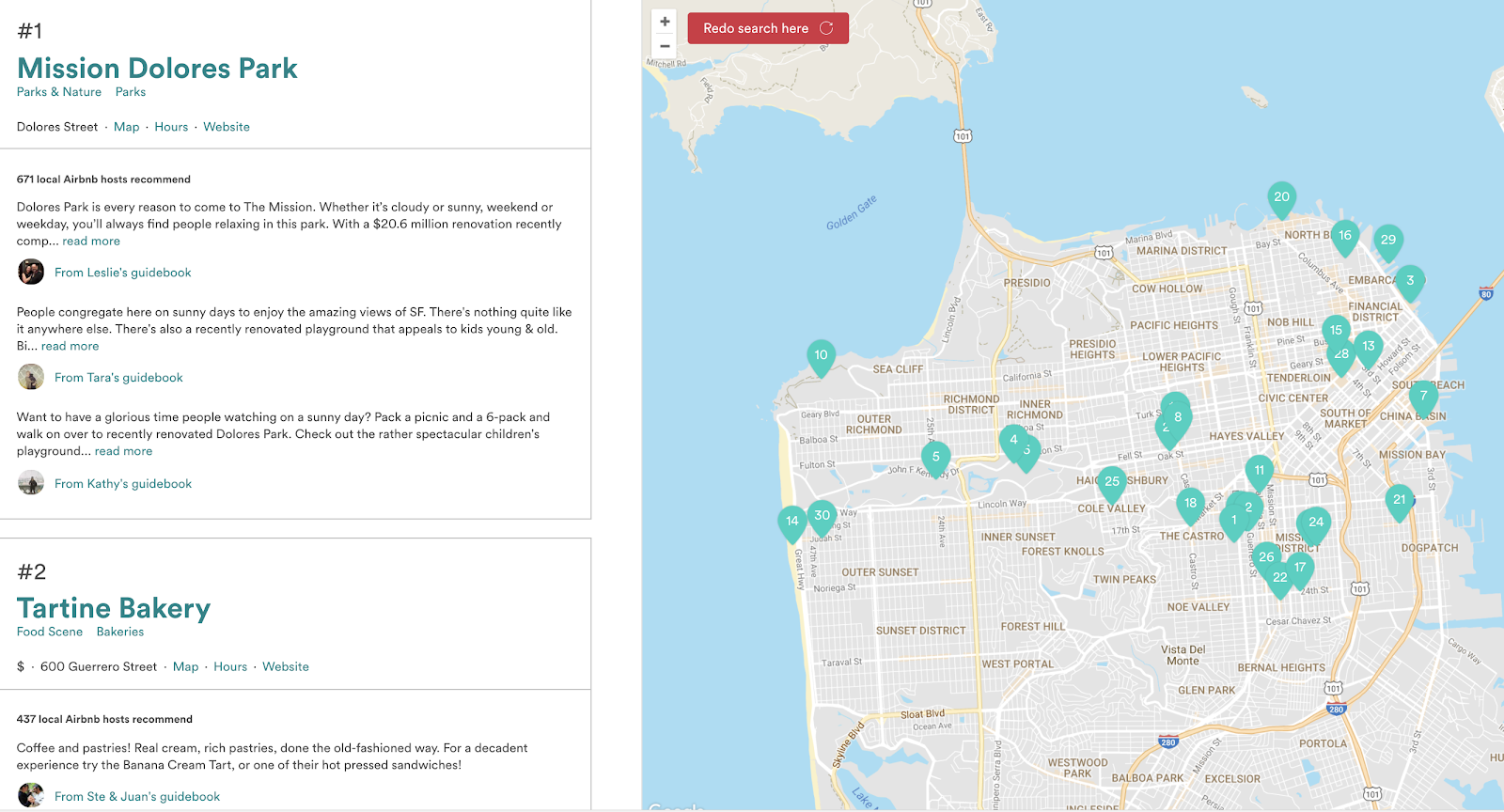1504x812 pixels.
Task: Select map pin number 30
Action: [x=822, y=518]
